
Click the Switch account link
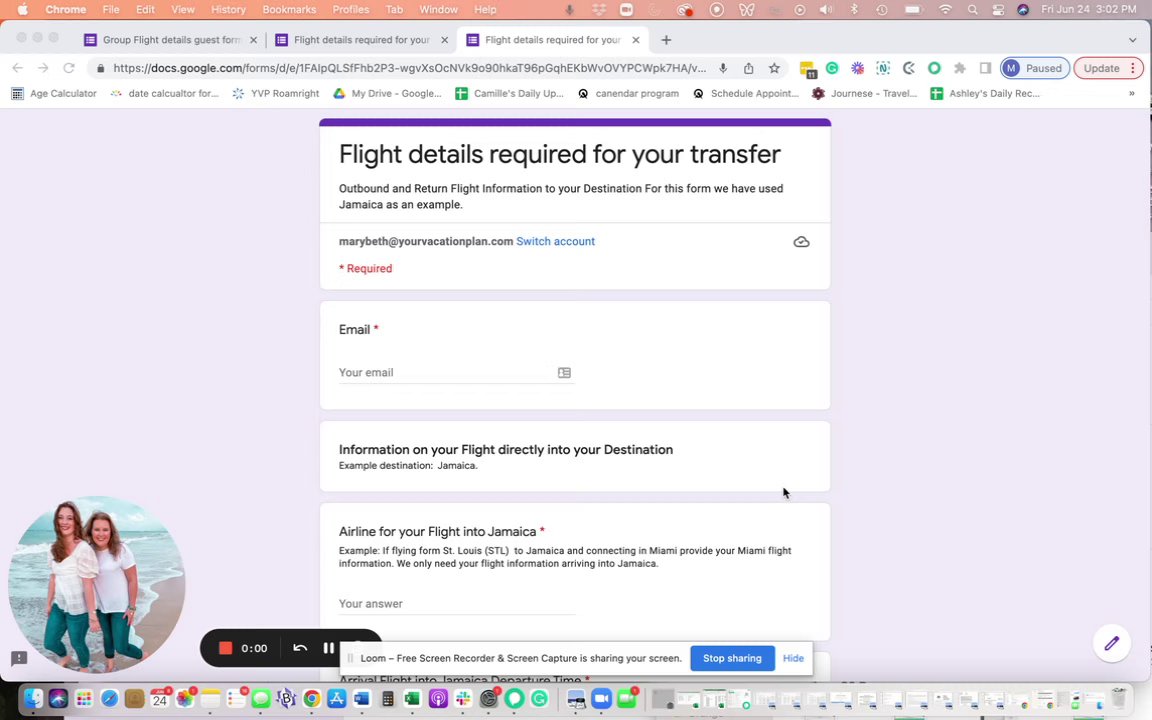click(555, 241)
